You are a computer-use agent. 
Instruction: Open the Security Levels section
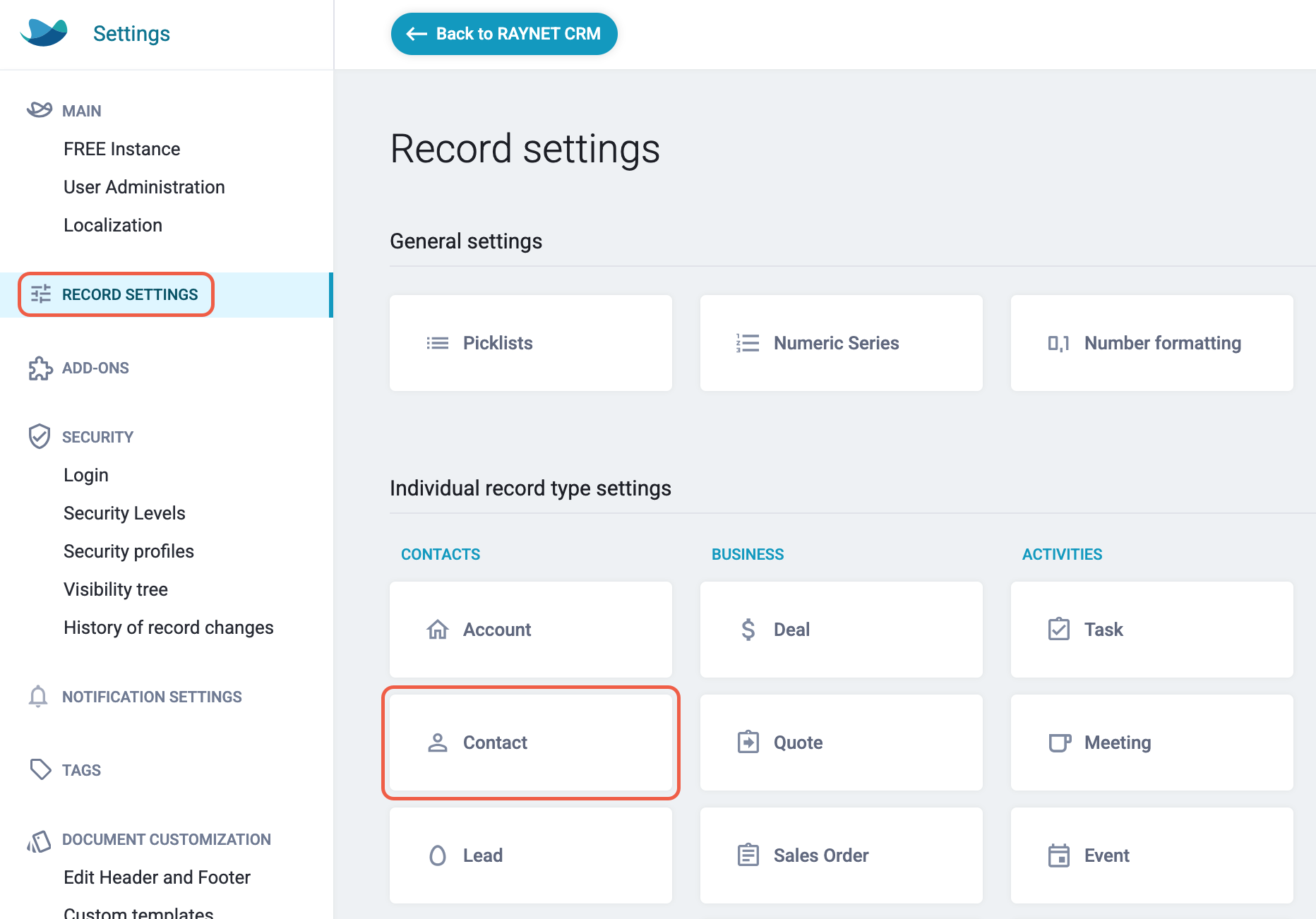point(124,512)
